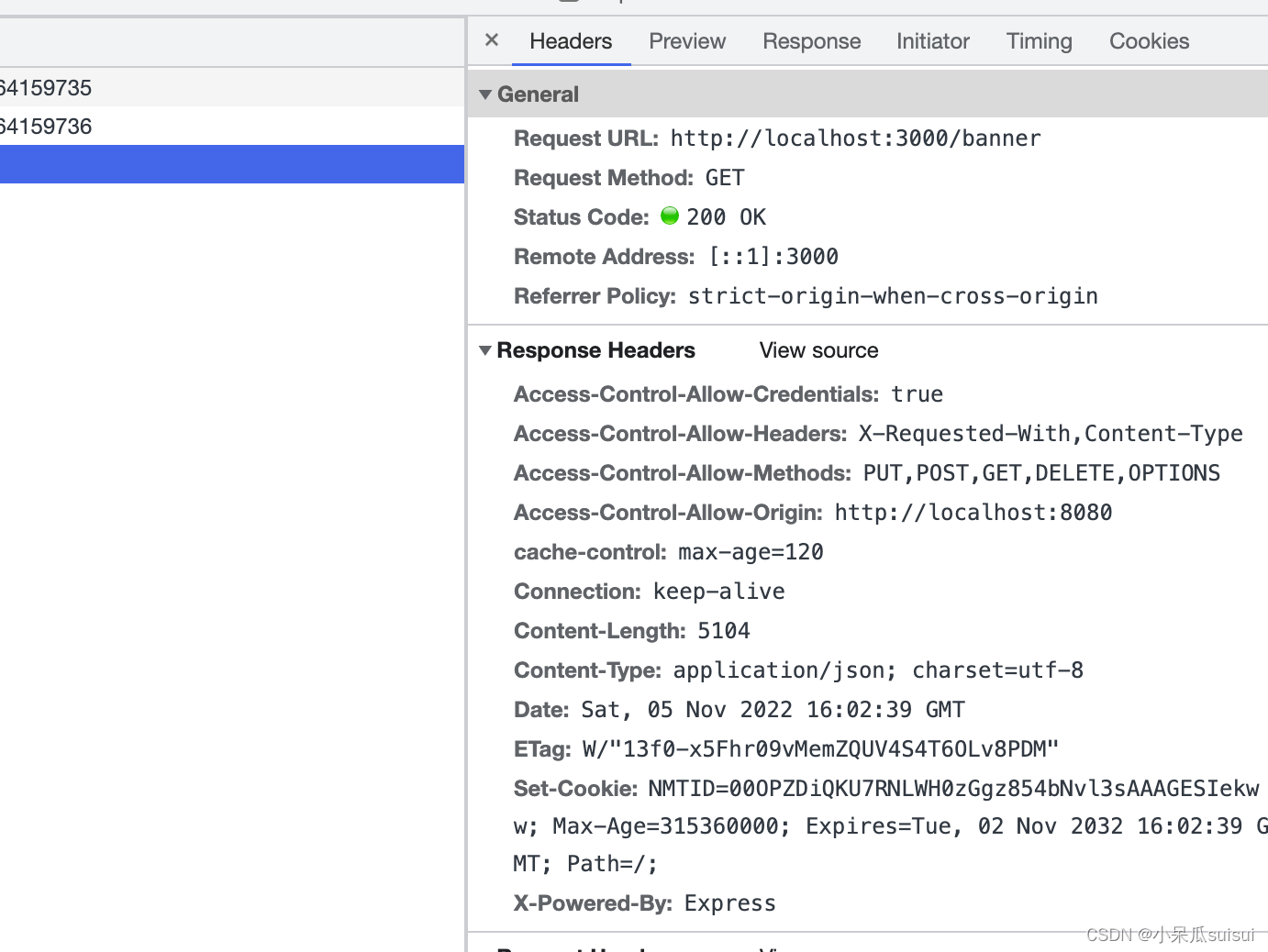Click the green status code indicator

670,216
